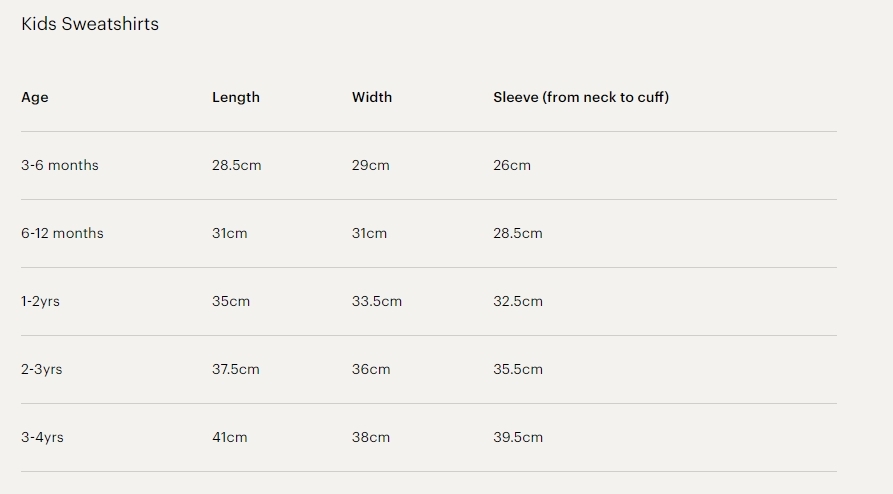Click the 41cm length for 3-4yrs
This screenshot has height=494, width=893.
(229, 437)
